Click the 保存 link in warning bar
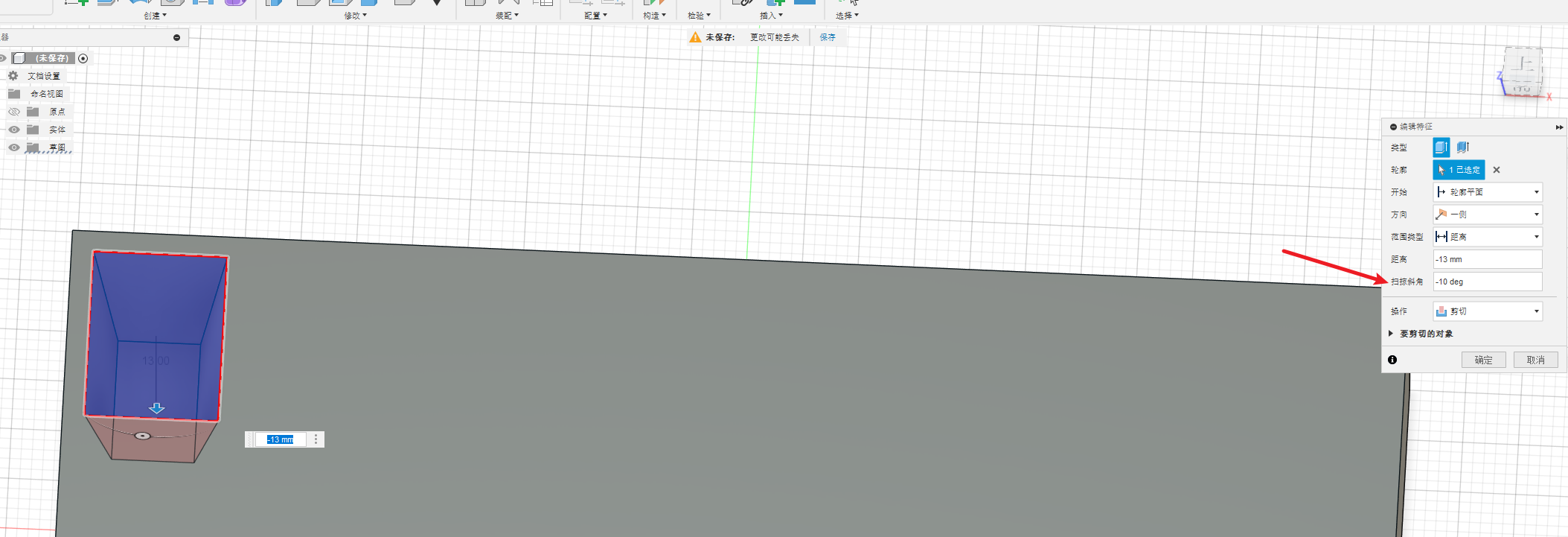 [828, 37]
